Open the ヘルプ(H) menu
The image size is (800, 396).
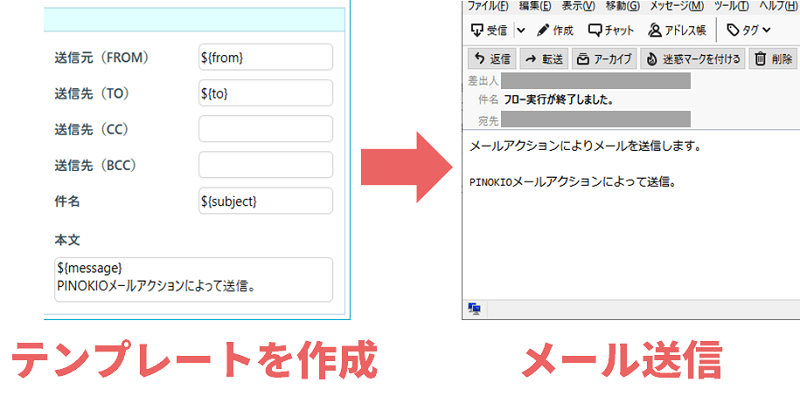(x=779, y=6)
